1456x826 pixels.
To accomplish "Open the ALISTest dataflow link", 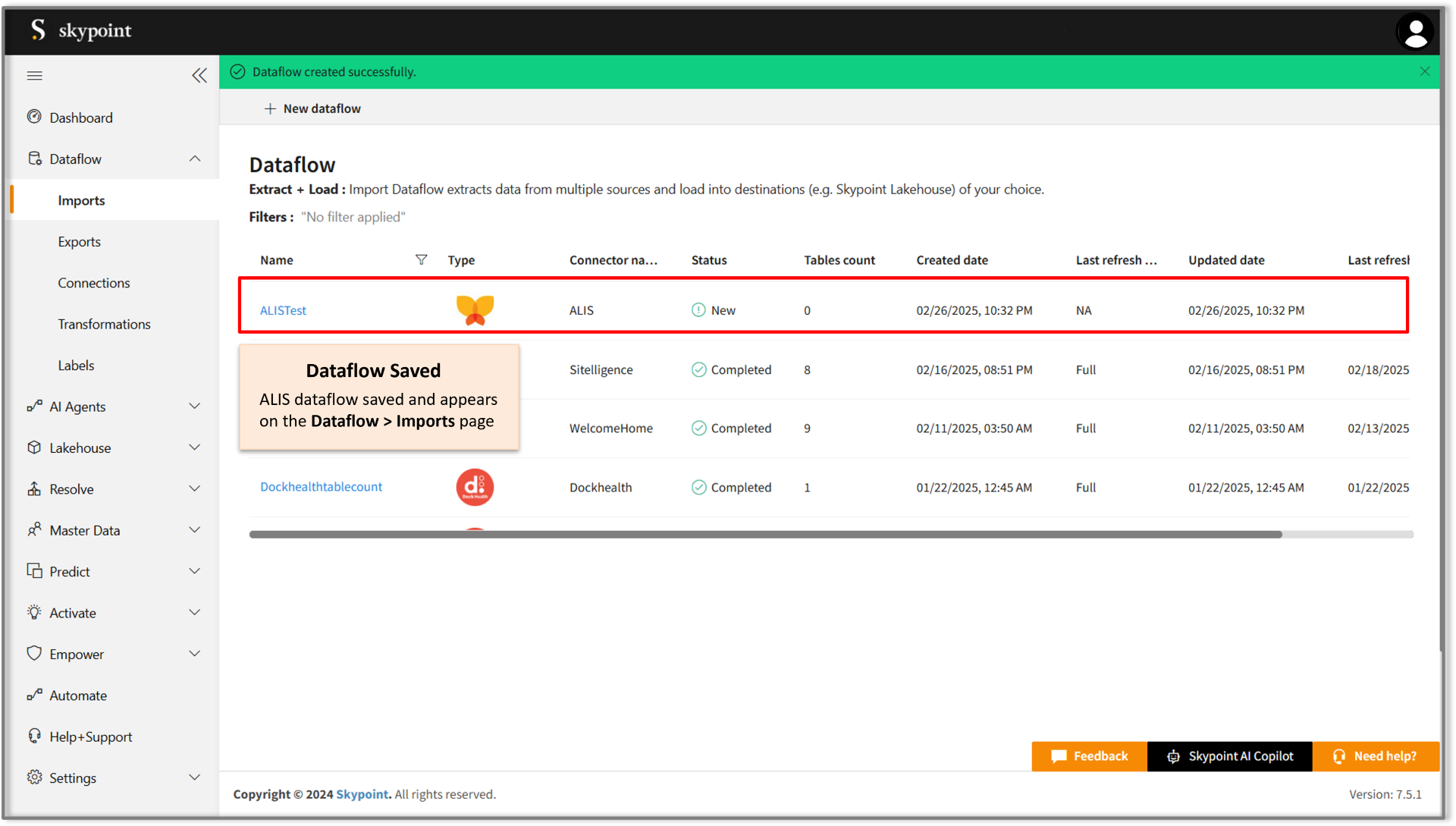I will [283, 310].
